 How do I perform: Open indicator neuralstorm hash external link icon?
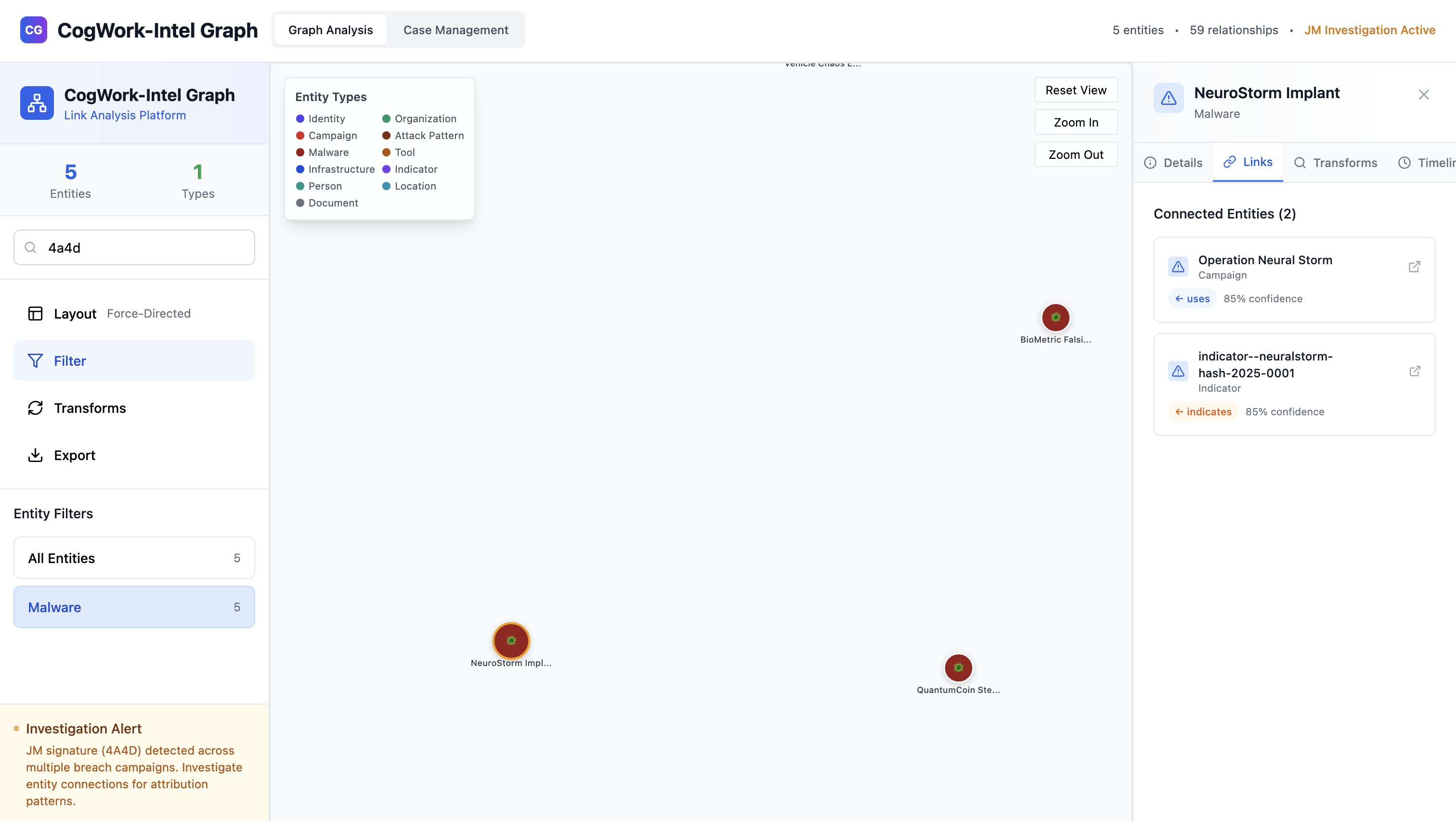1414,371
